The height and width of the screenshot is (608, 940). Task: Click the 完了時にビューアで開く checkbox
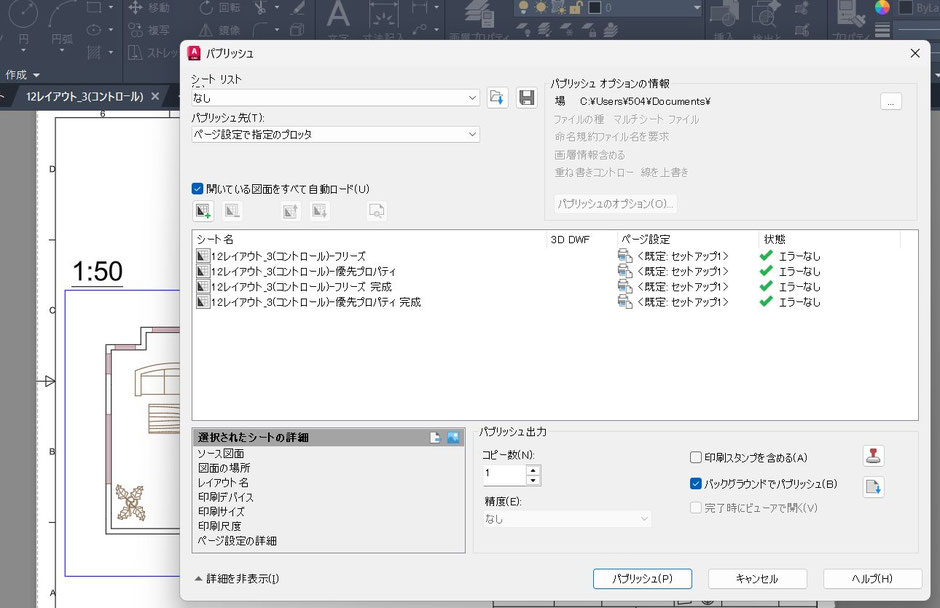(x=696, y=508)
